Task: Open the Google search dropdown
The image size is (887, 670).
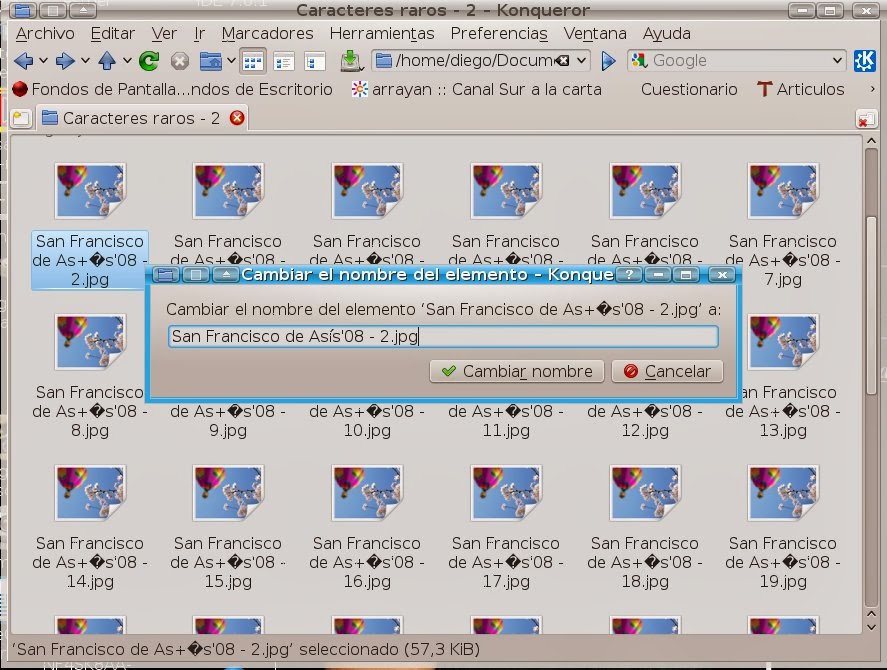Action: tap(837, 61)
